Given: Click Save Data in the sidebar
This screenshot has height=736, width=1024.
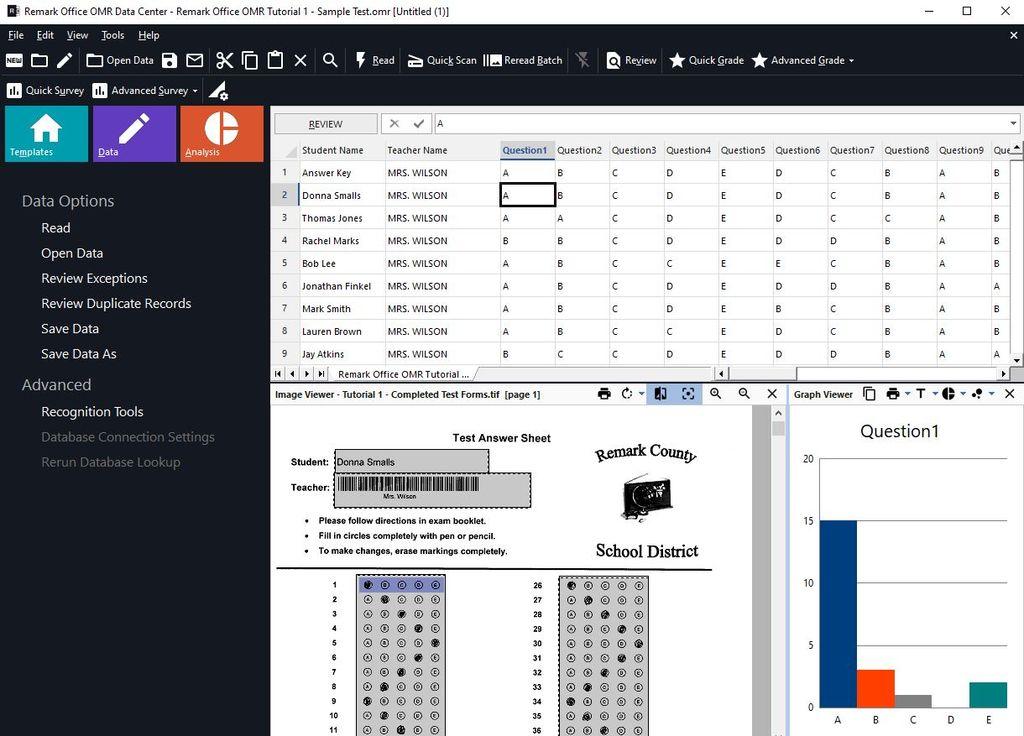Looking at the screenshot, I should (x=70, y=328).
